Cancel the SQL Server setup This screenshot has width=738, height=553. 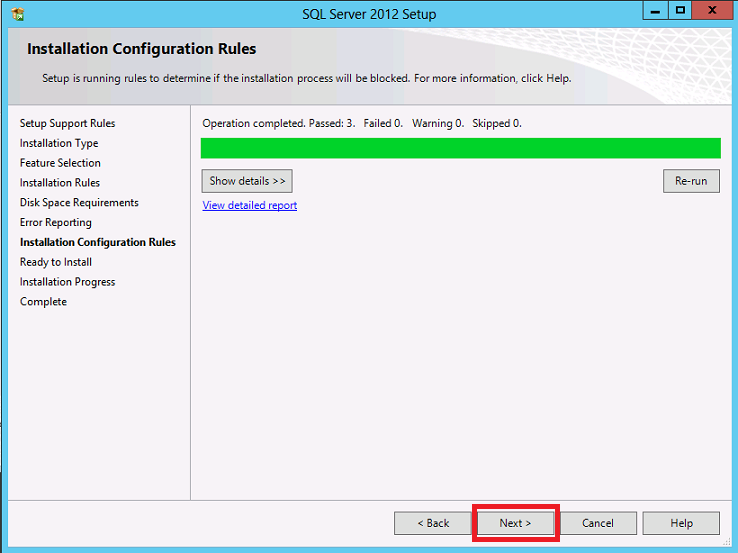pyautogui.click(x=598, y=523)
